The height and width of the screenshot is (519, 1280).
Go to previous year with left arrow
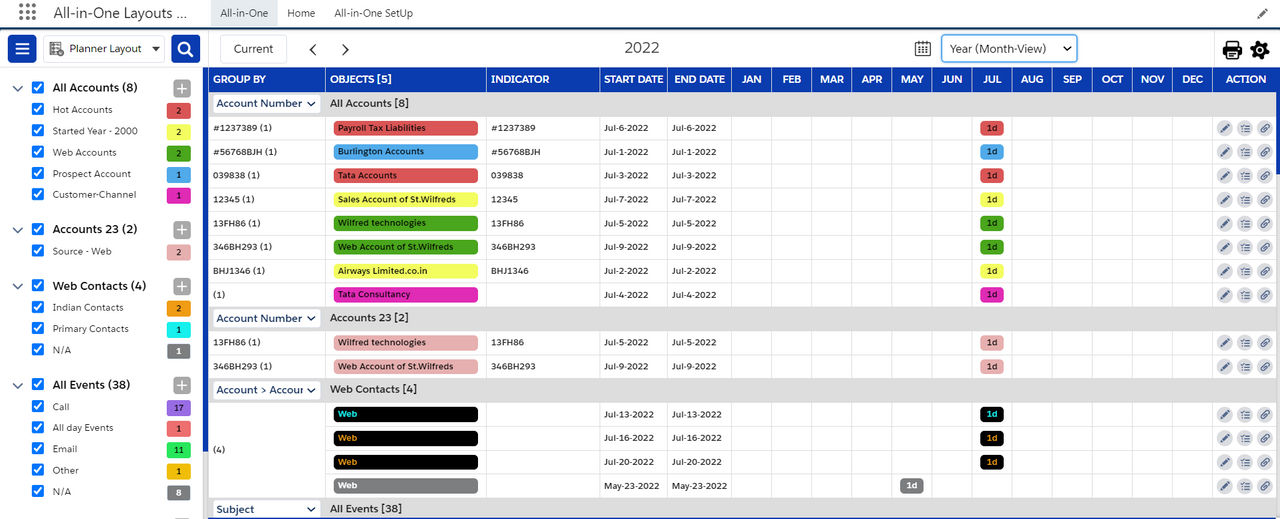313,49
